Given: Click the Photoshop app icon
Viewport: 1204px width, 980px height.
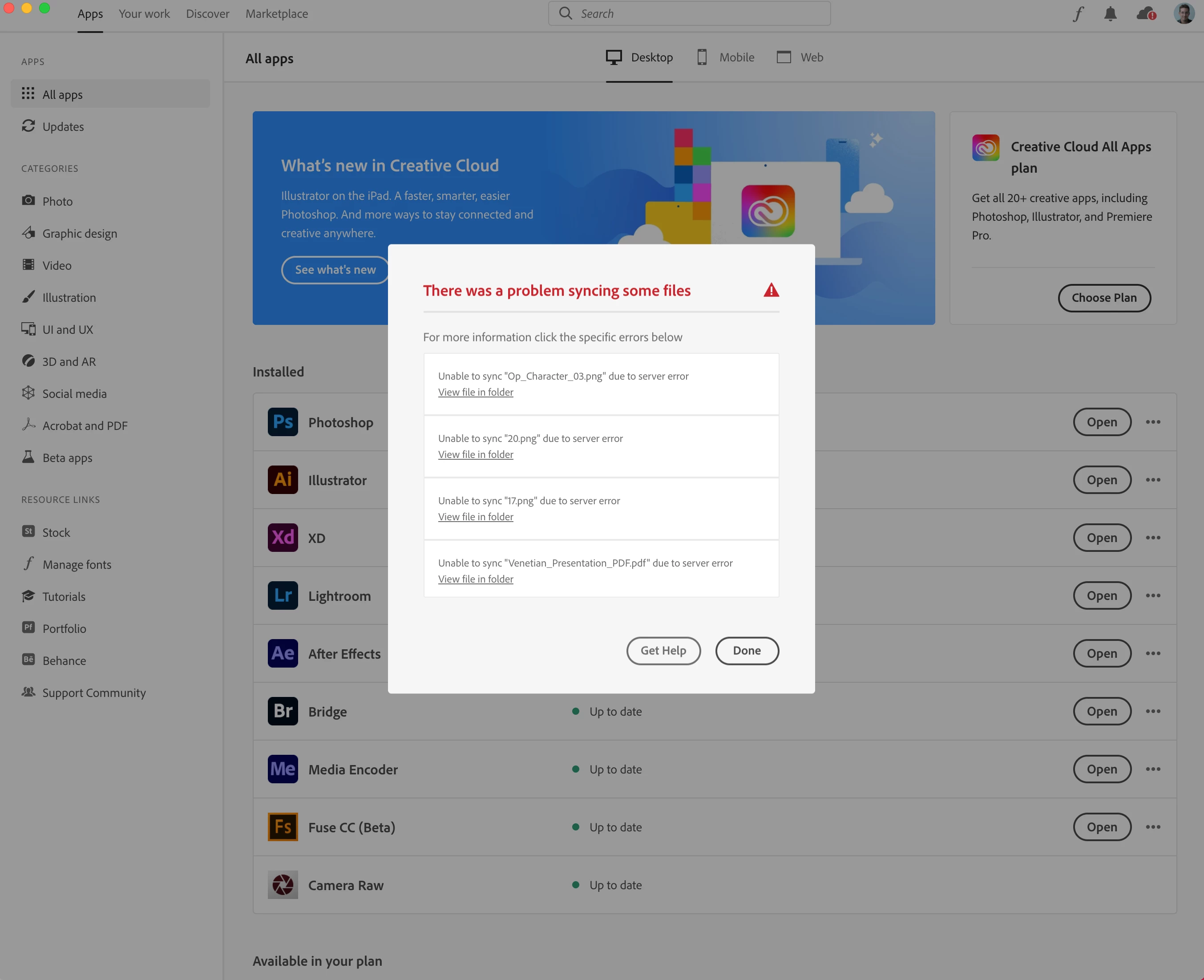Looking at the screenshot, I should (283, 422).
